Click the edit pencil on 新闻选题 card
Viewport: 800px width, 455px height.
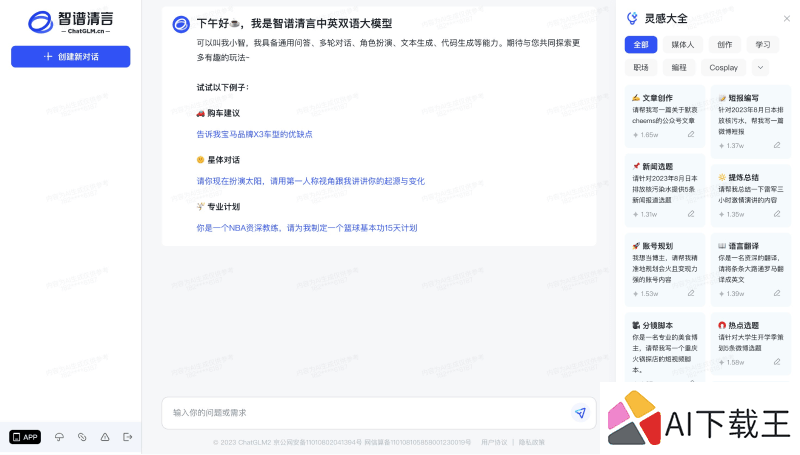click(x=691, y=214)
